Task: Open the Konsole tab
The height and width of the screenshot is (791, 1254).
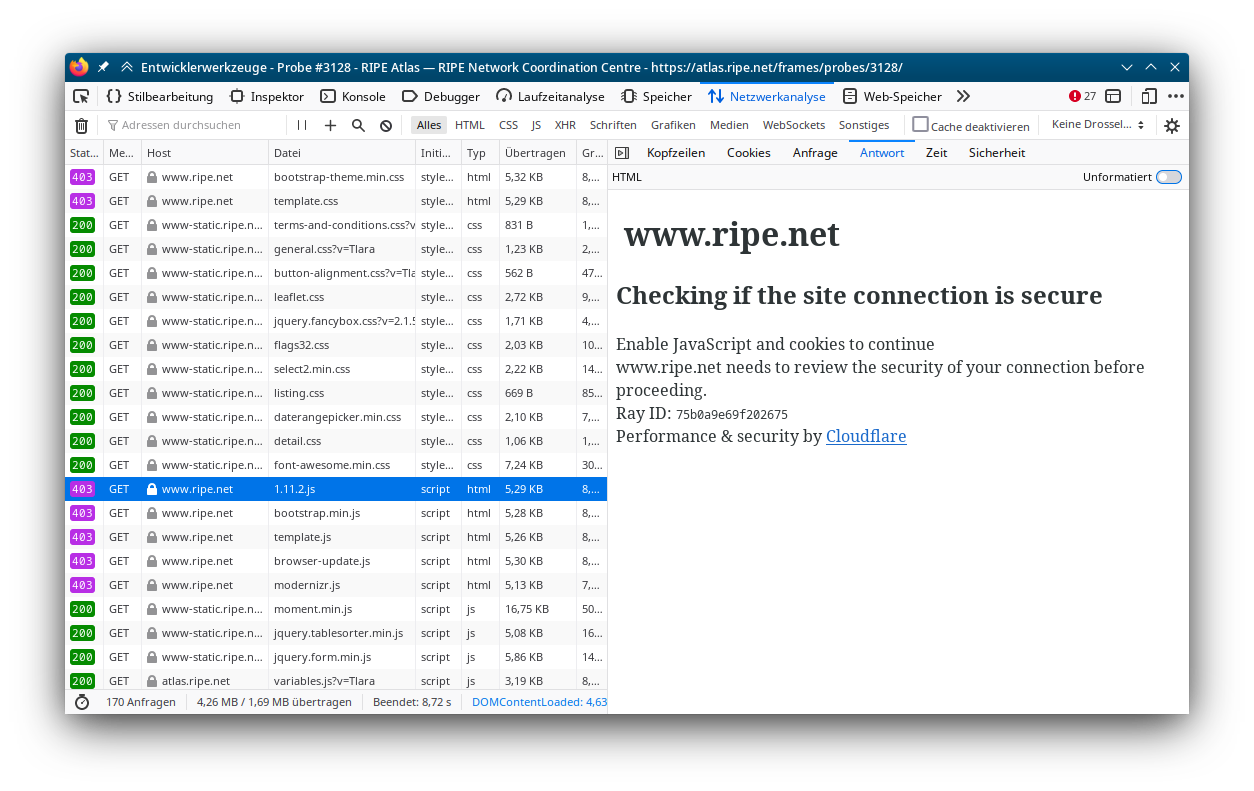Action: (353, 97)
